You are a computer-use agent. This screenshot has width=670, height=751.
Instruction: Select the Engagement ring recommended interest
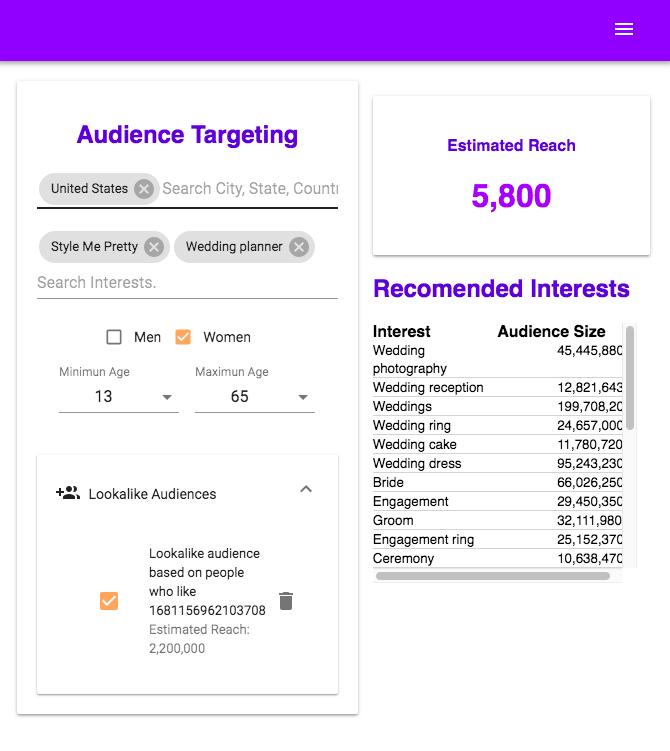click(x=423, y=540)
